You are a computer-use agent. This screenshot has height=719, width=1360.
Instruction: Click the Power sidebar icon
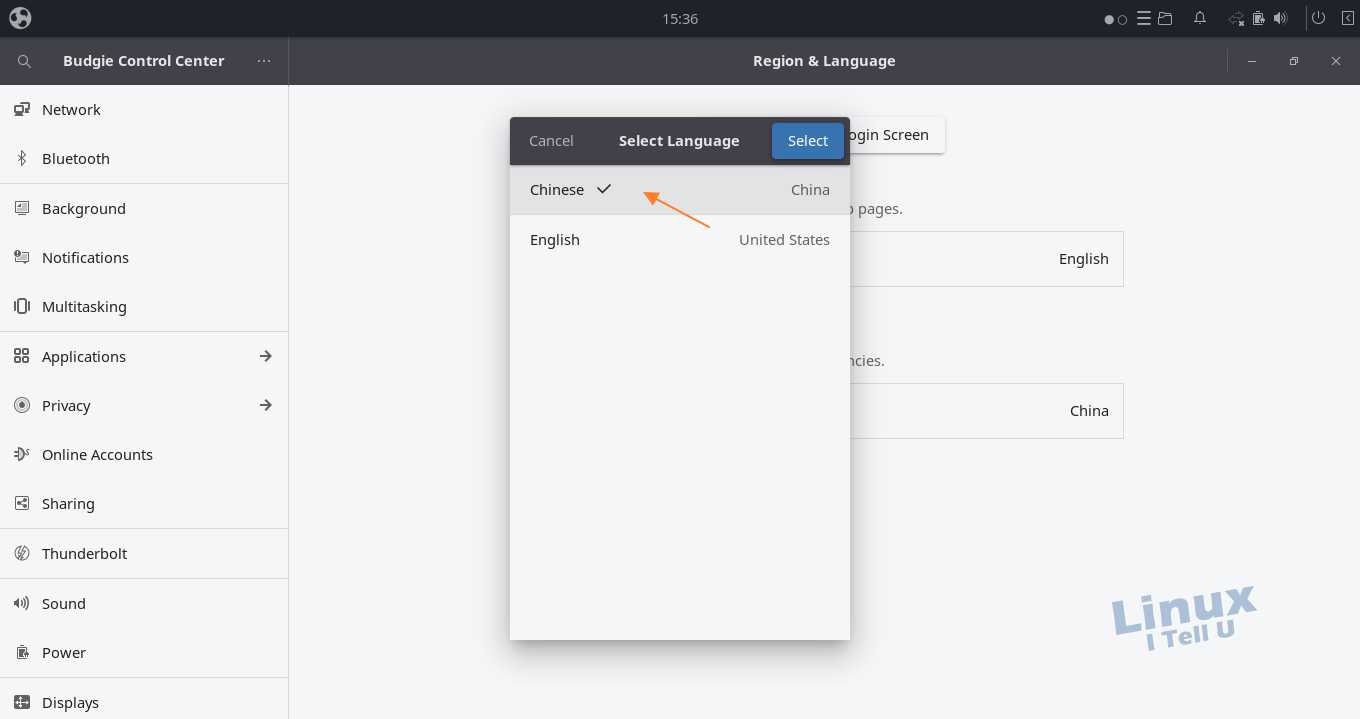click(22, 652)
